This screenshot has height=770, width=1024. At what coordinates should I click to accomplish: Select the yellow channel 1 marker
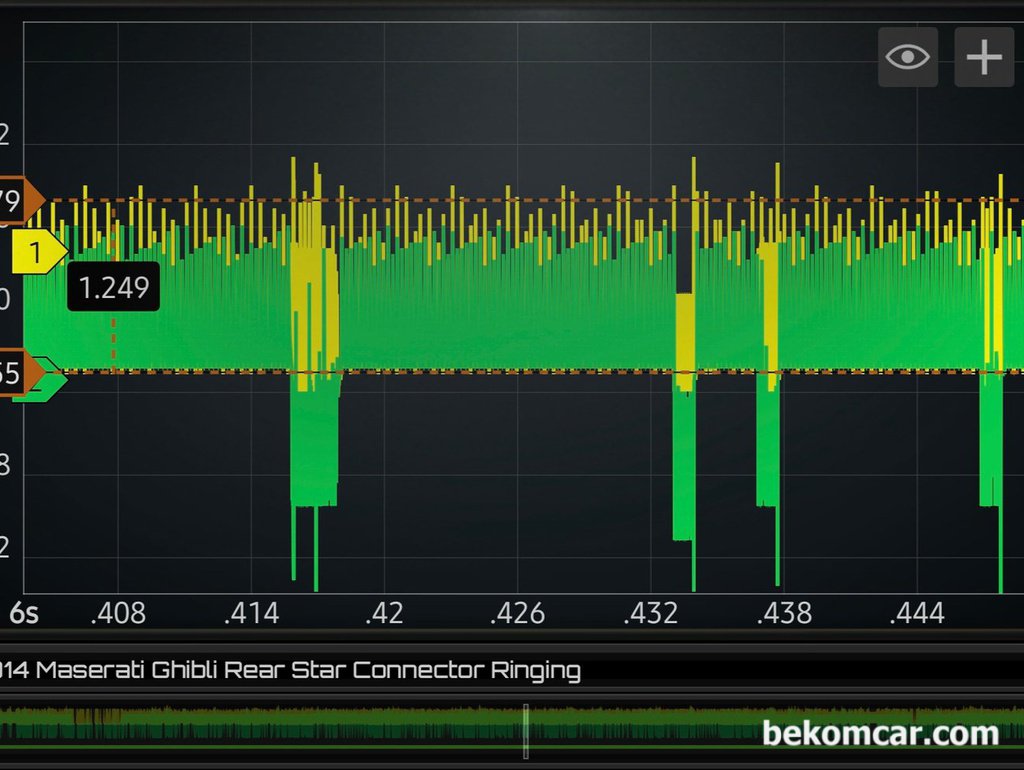click(x=38, y=253)
